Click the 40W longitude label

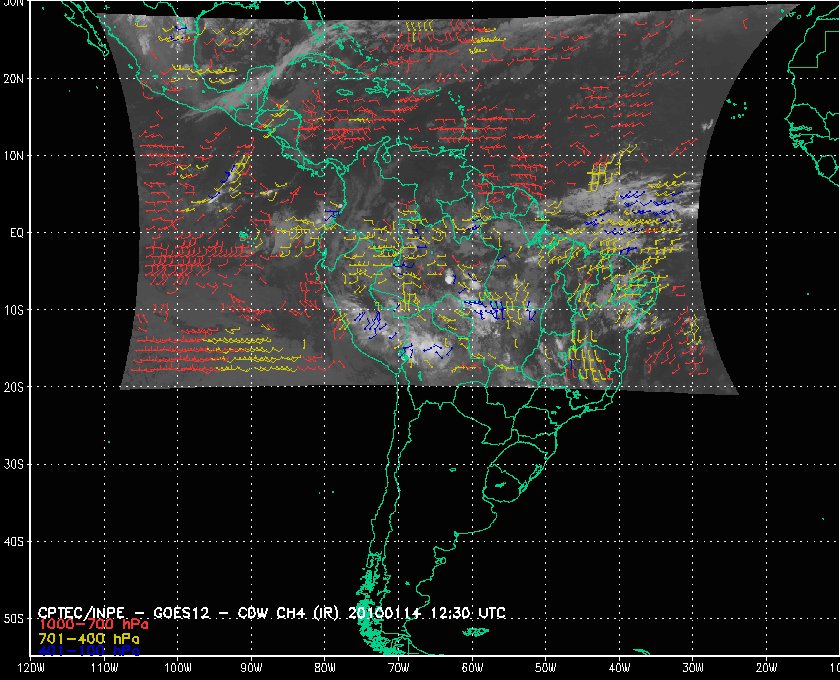[x=619, y=667]
